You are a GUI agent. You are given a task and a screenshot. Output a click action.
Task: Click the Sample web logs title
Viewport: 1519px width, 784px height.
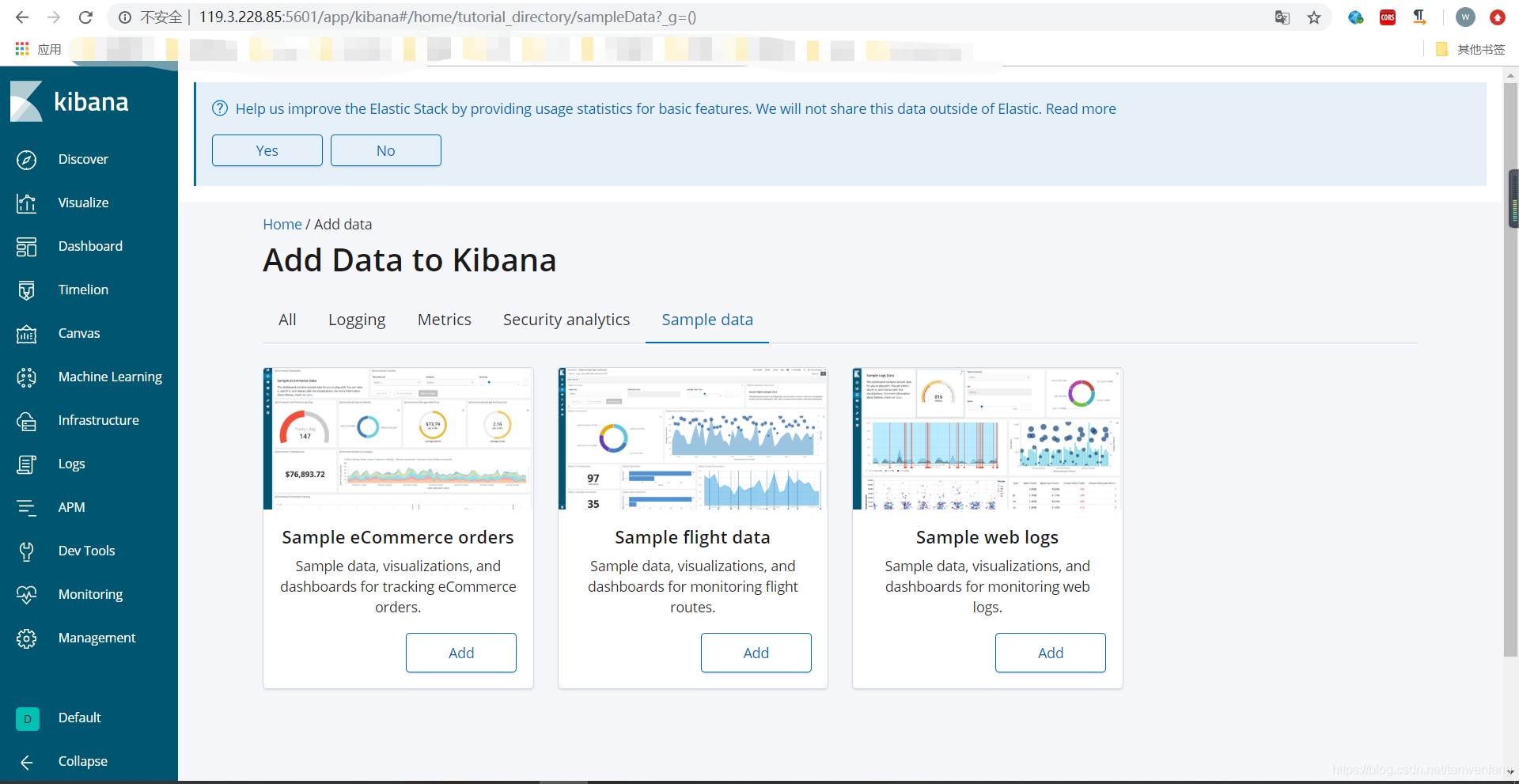[x=987, y=537]
